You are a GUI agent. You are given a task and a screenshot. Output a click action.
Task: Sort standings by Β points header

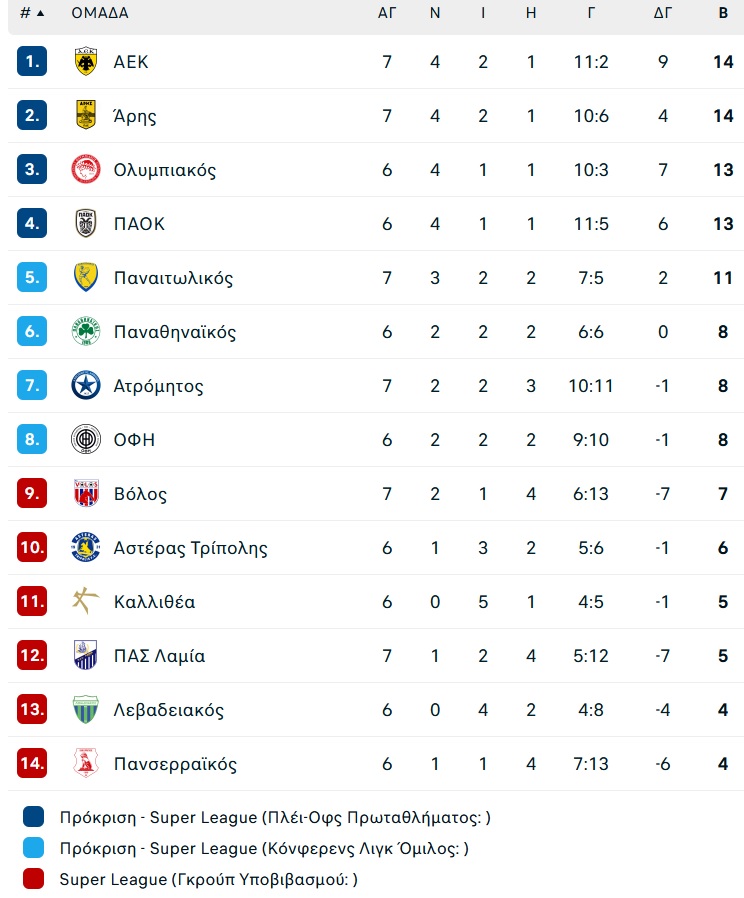pyautogui.click(x=723, y=13)
